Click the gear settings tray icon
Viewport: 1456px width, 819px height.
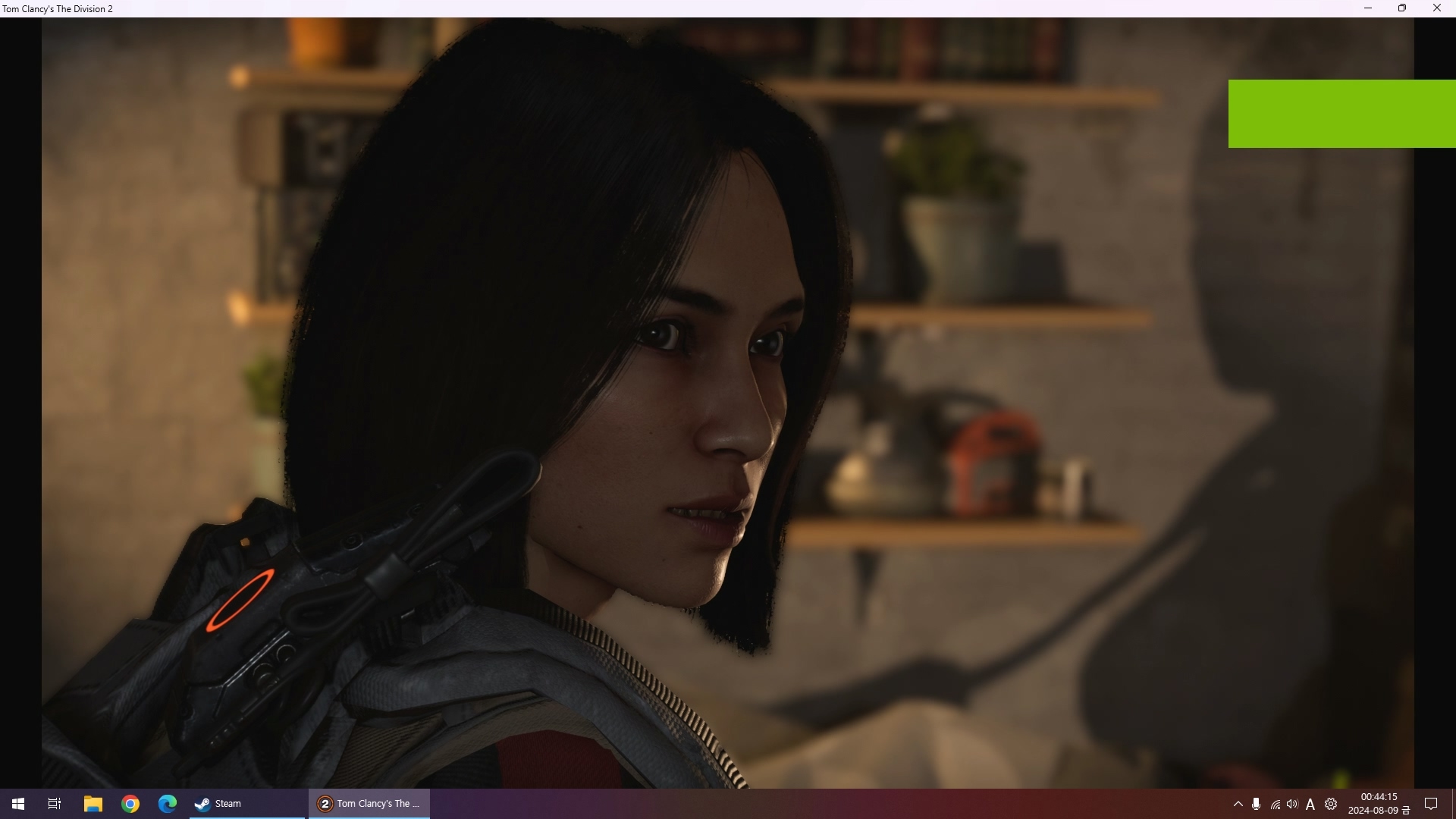click(1331, 804)
